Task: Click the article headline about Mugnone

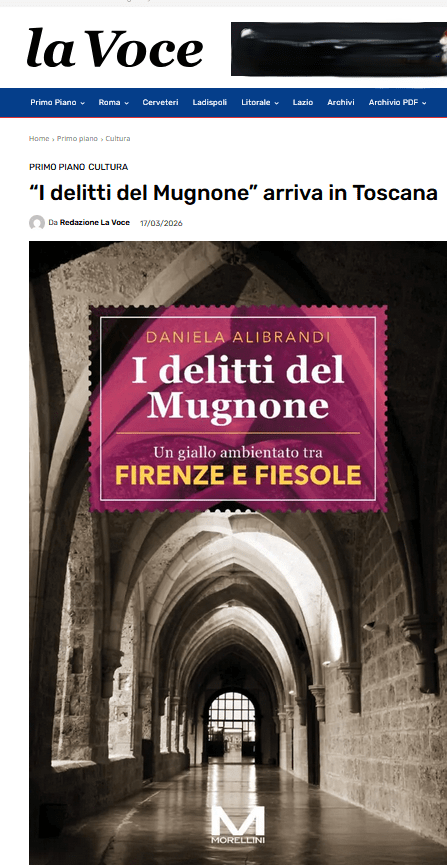Action: pos(233,193)
